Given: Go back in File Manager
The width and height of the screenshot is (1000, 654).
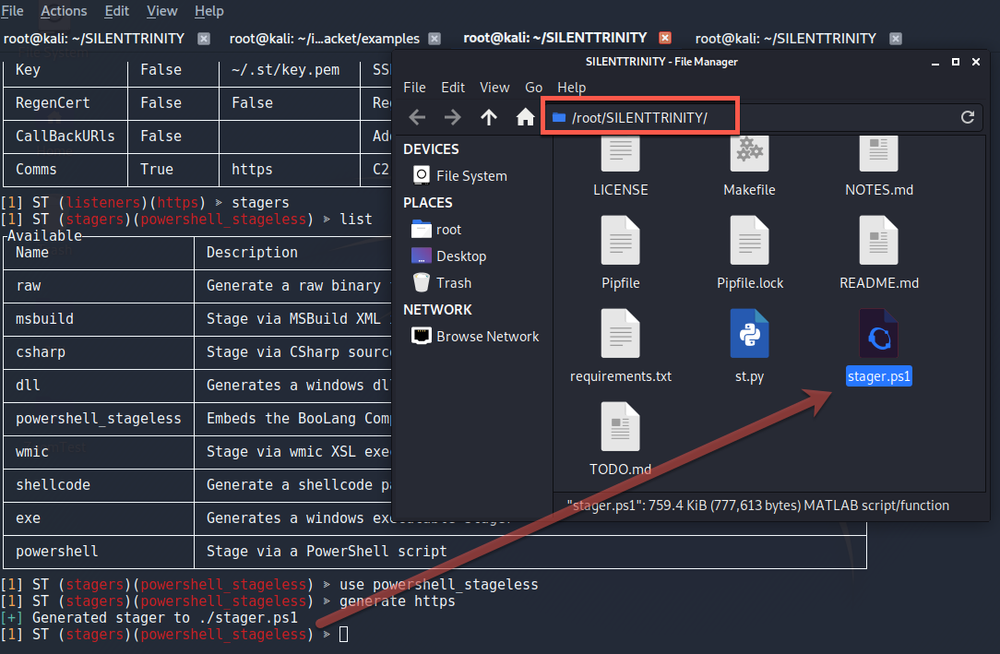Looking at the screenshot, I should [x=417, y=117].
